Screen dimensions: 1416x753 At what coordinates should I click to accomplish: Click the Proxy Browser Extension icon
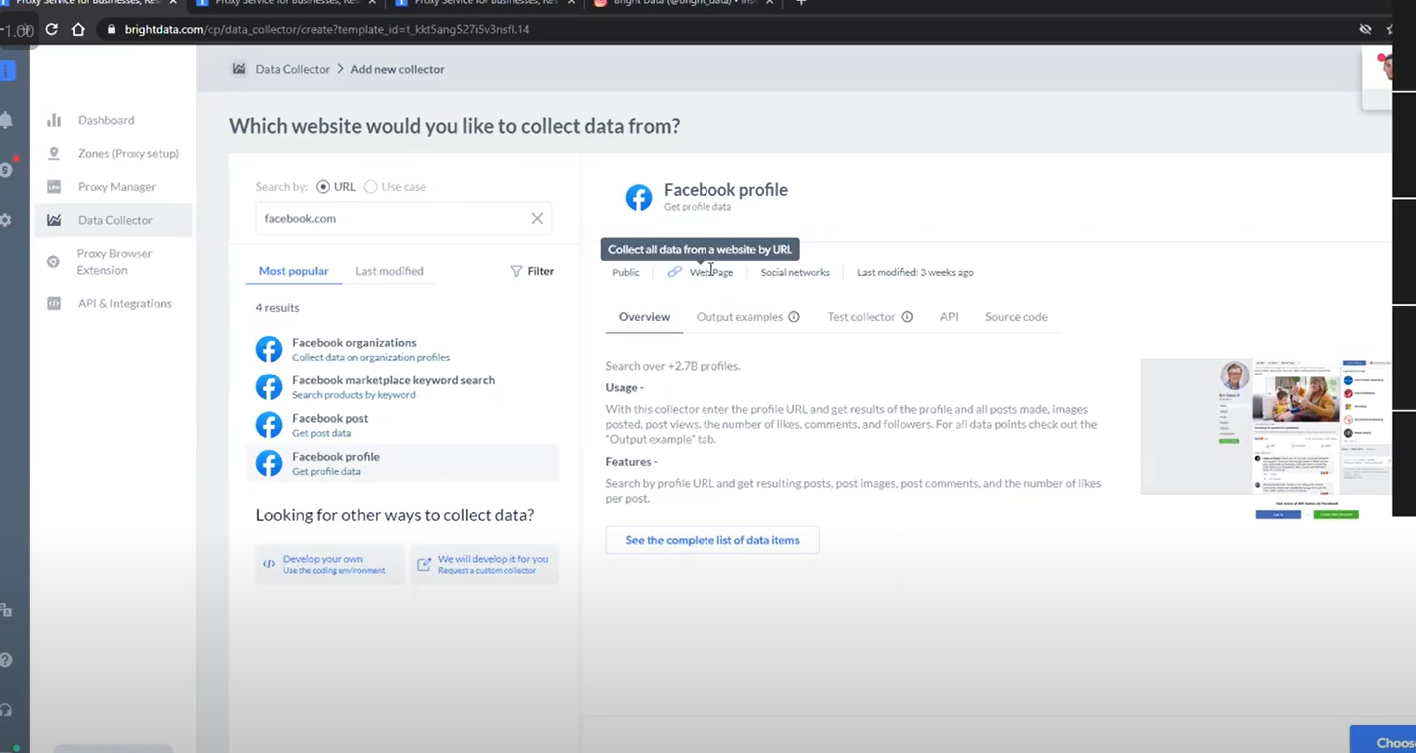pyautogui.click(x=53, y=261)
